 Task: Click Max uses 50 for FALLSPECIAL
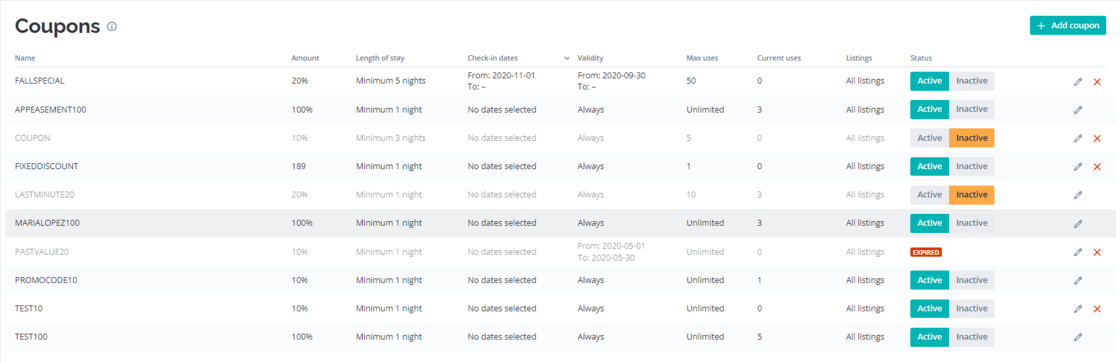691,81
